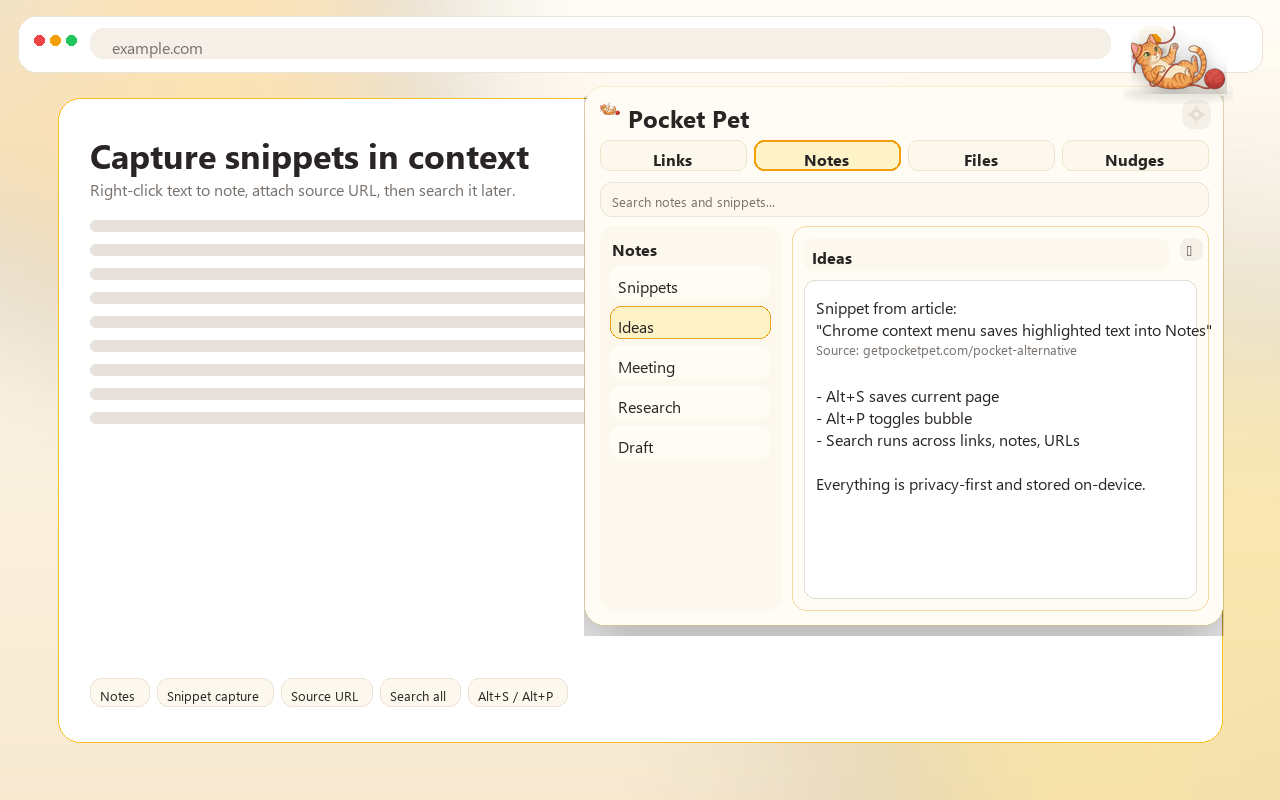
Task: Click the green browser maximize dot
Action: point(72,41)
